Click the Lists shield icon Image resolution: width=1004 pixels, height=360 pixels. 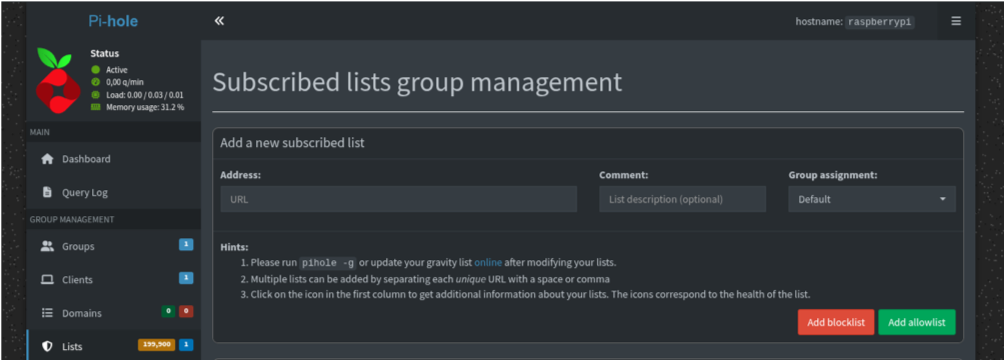[x=47, y=347]
